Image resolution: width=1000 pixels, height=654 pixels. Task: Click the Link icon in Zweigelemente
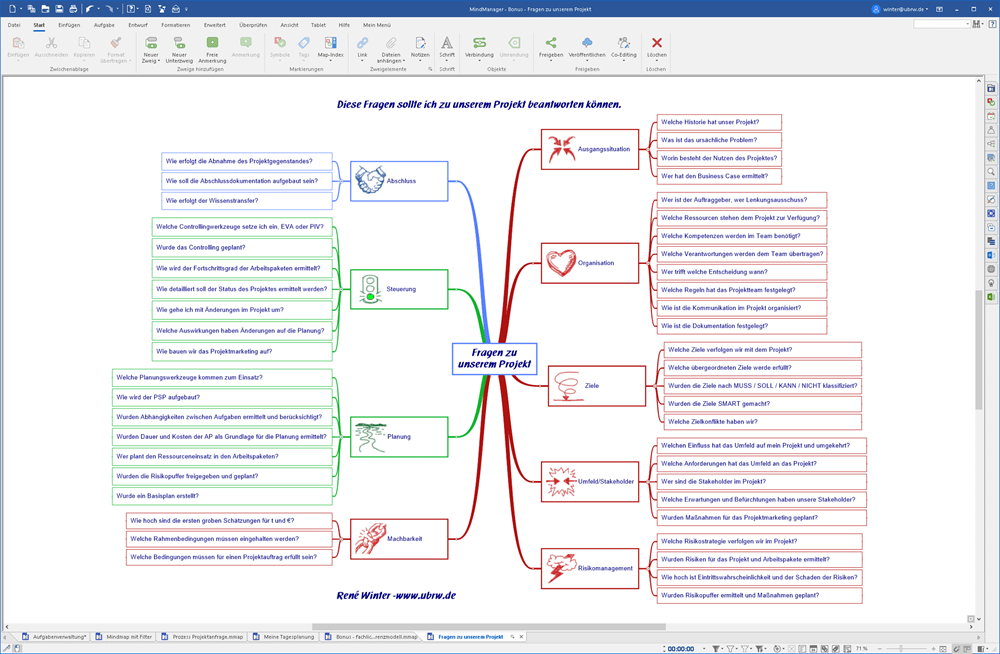362,43
